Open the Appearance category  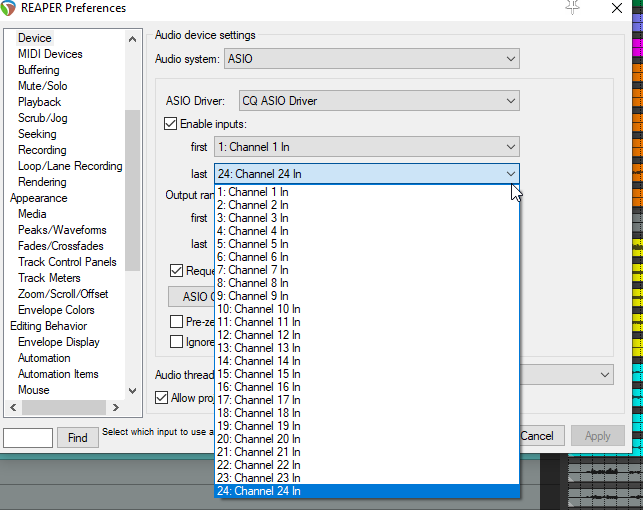(x=39, y=198)
